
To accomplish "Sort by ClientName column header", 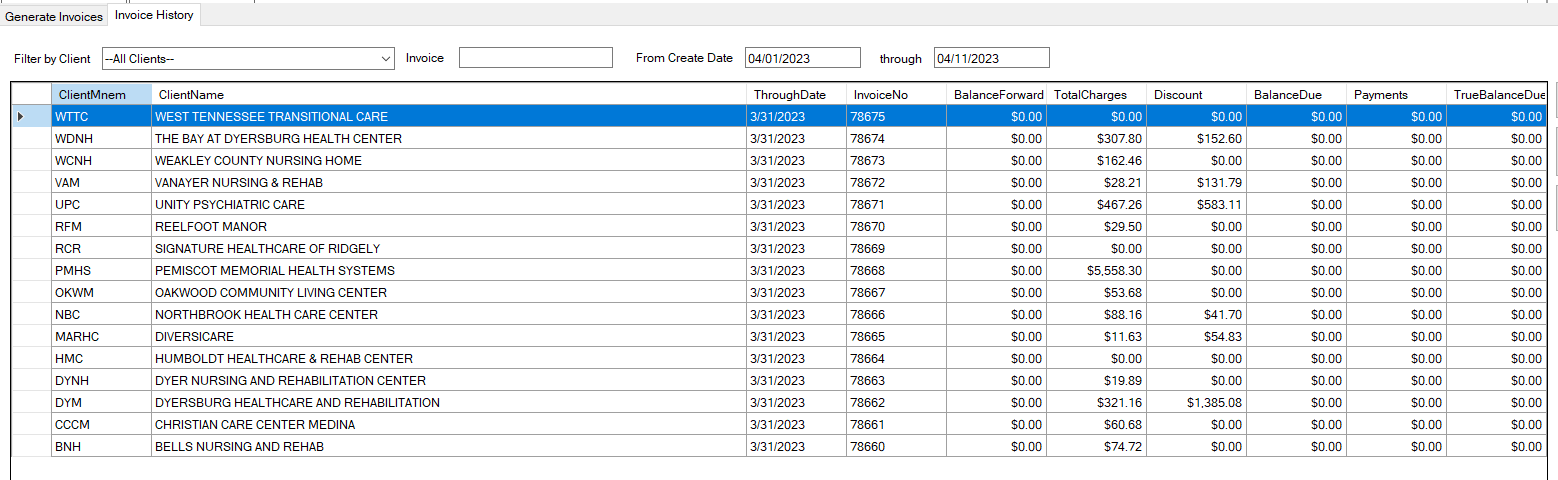I will pyautogui.click(x=449, y=95).
